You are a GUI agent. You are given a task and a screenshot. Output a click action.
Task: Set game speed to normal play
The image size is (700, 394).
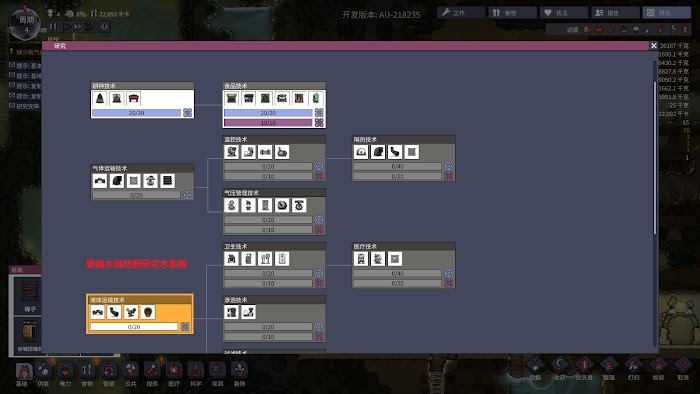click(x=66, y=27)
